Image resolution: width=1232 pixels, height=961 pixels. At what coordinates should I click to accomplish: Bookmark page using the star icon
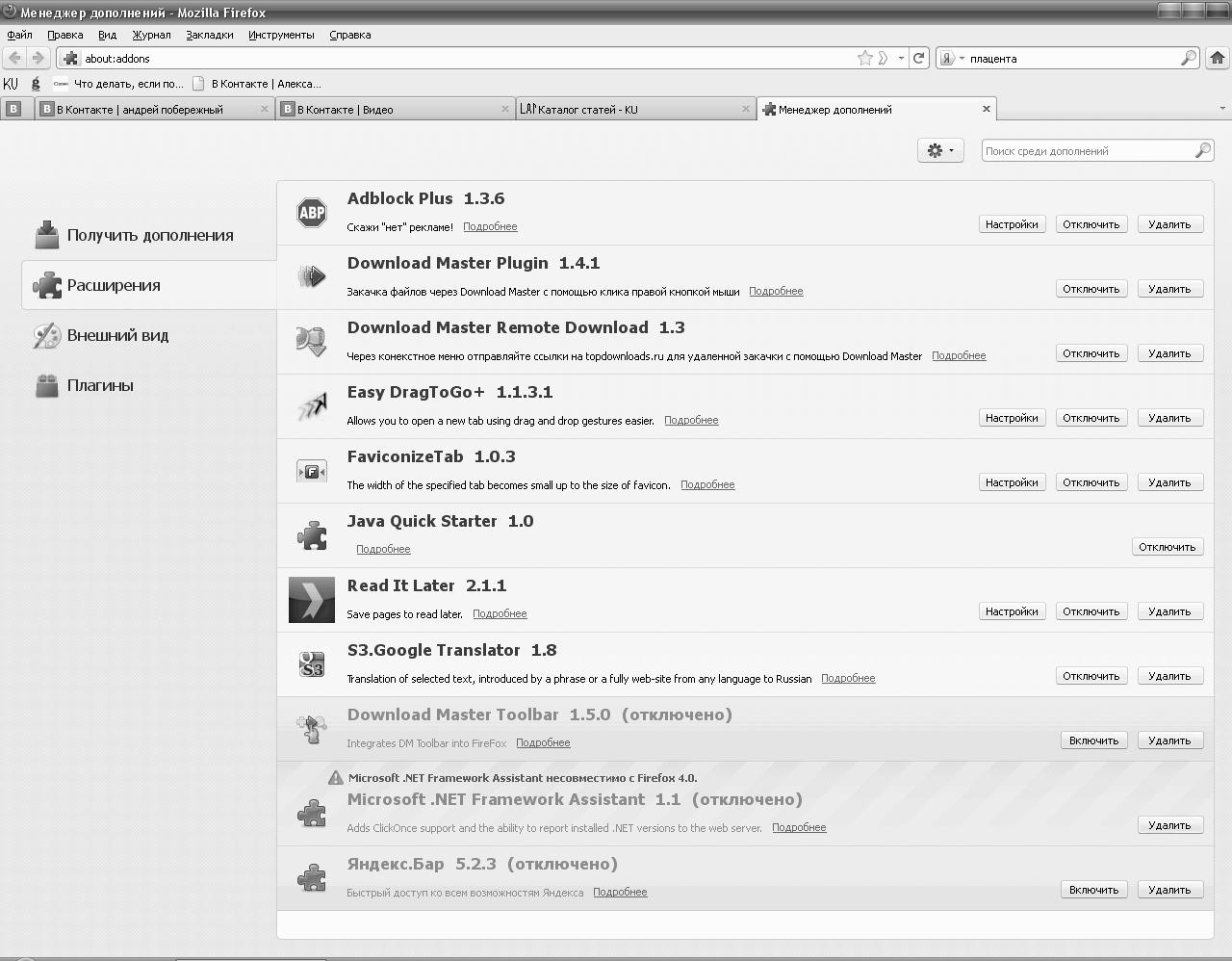pyautogui.click(x=864, y=58)
